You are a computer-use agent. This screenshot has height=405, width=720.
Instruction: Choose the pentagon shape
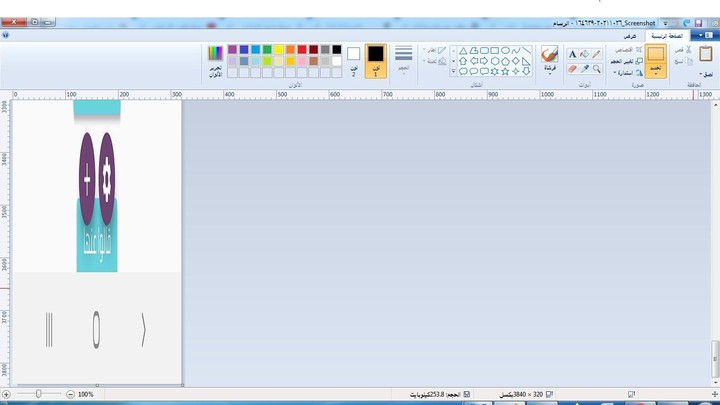coord(505,61)
